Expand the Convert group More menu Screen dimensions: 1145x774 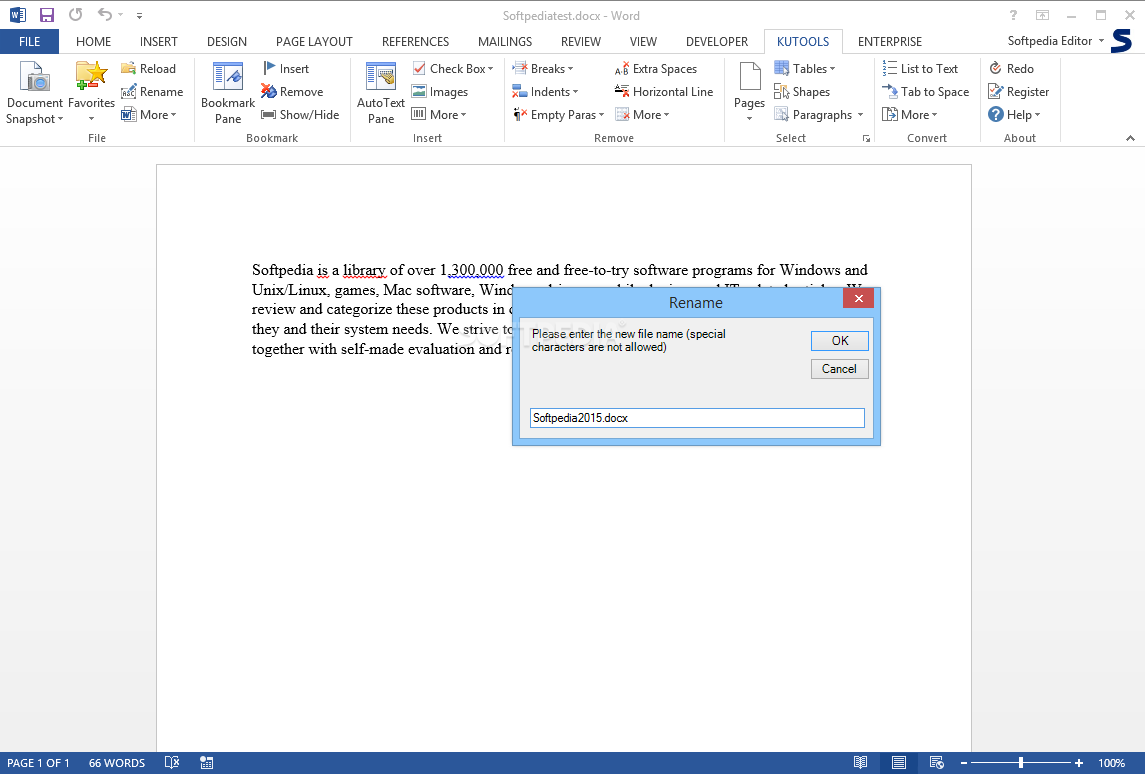pyautogui.click(x=910, y=115)
